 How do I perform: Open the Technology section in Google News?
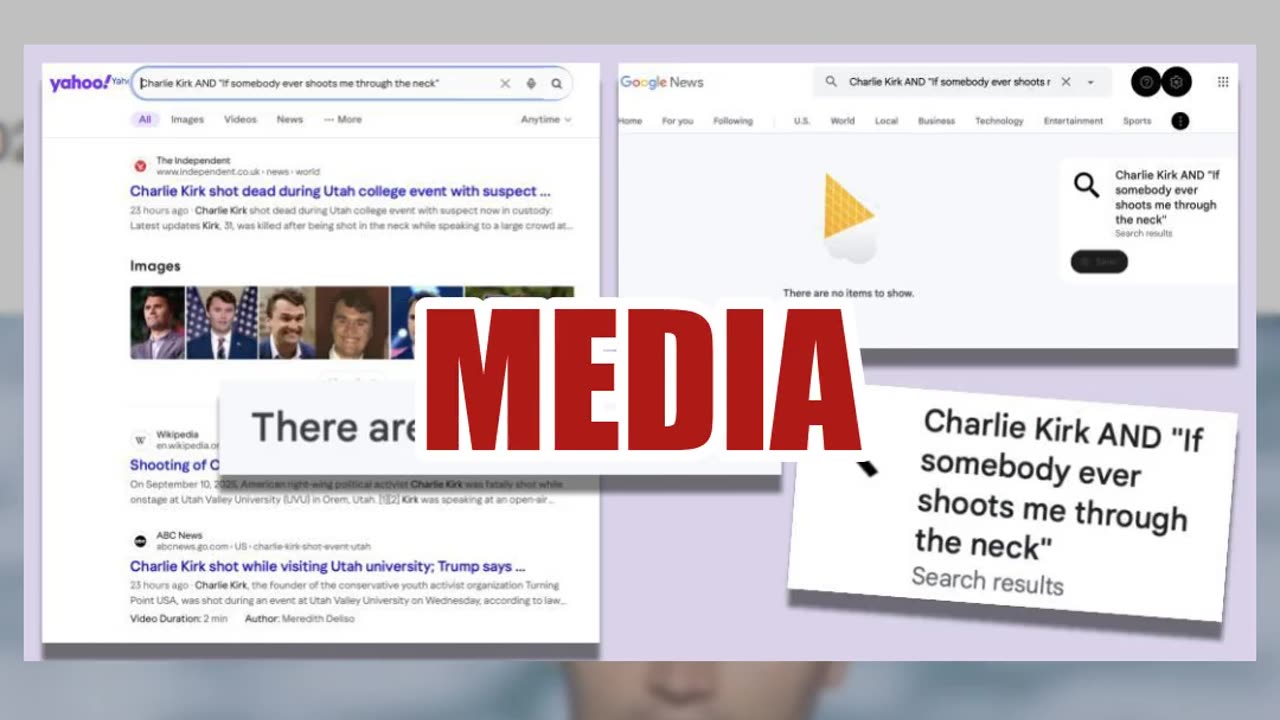point(1000,121)
